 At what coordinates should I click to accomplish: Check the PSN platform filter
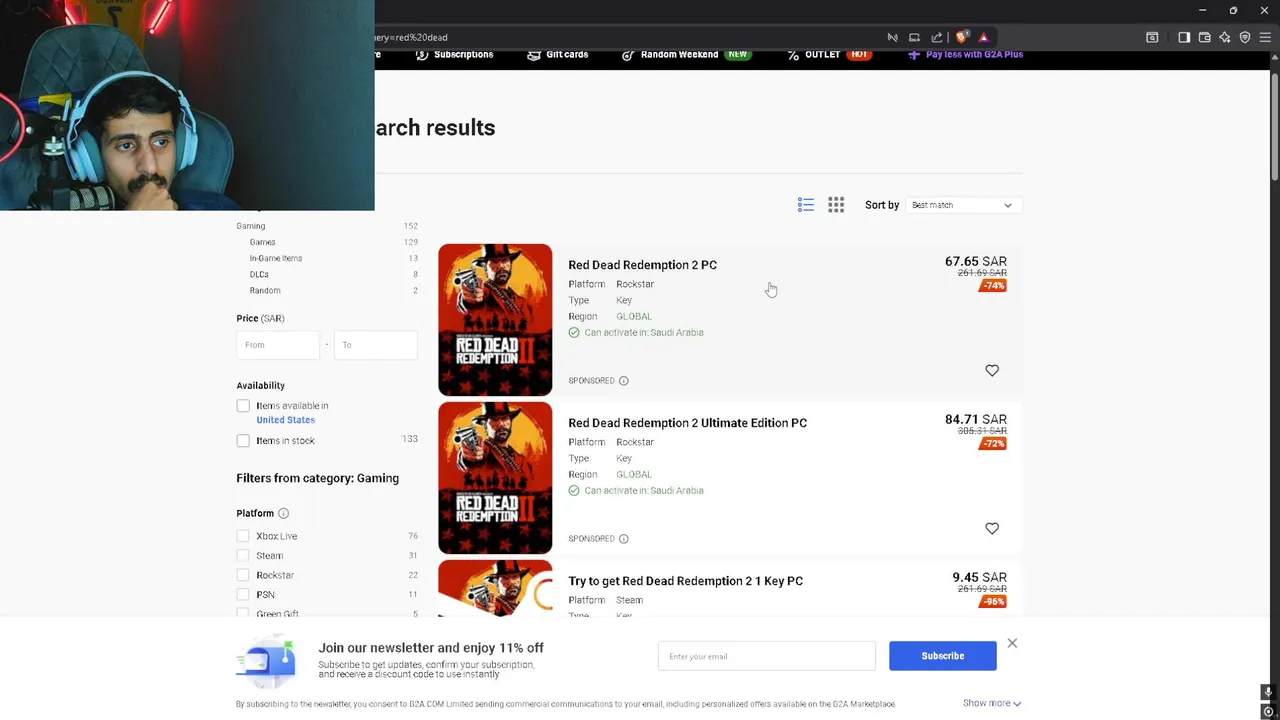[243, 595]
